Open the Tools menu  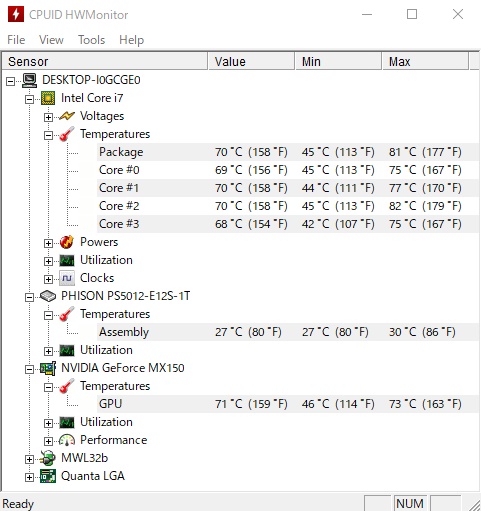pos(91,40)
